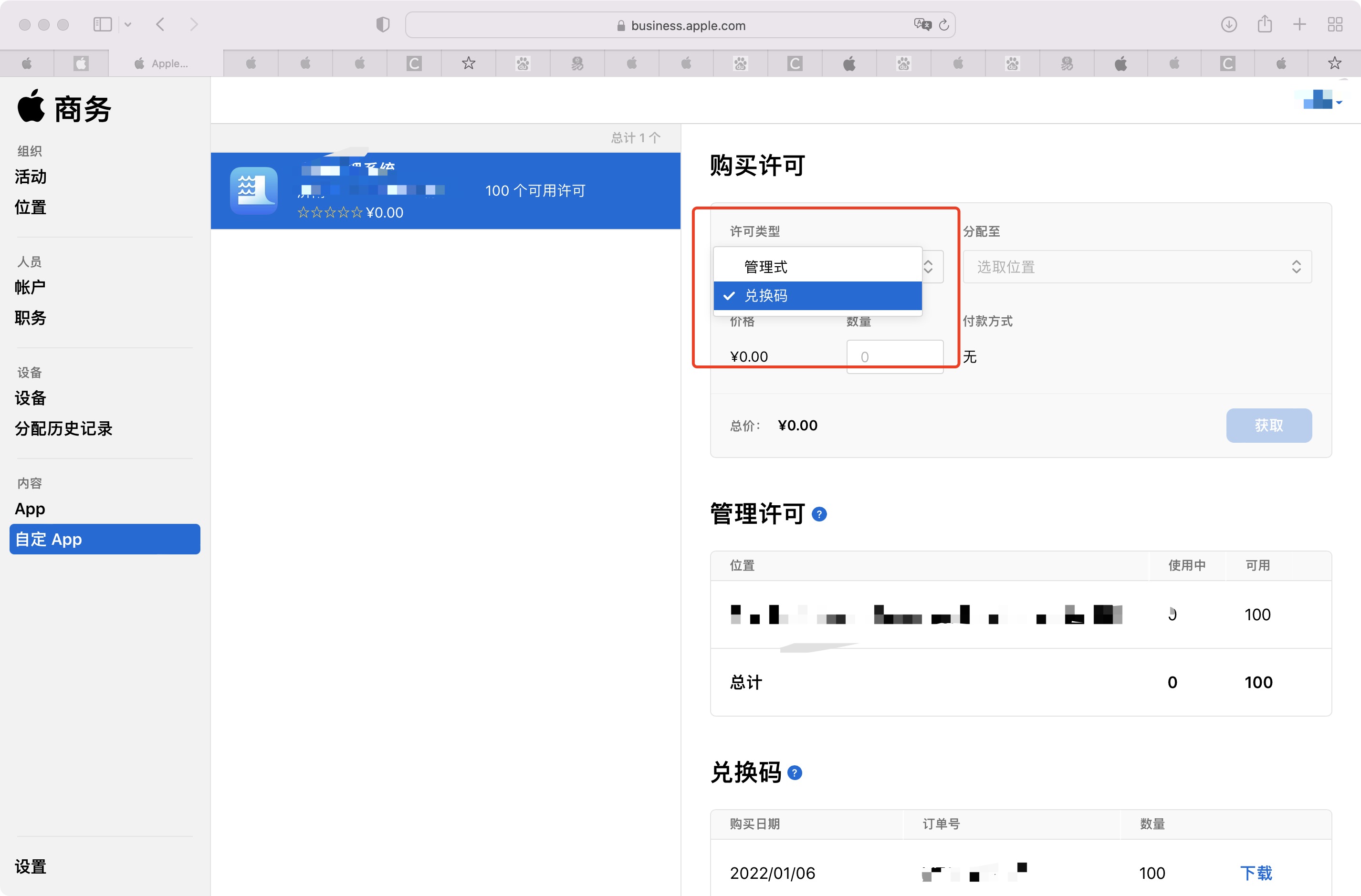The image size is (1361, 896).
Task: Expand sidebar options chevron in Safari toolbar
Action: click(x=128, y=25)
